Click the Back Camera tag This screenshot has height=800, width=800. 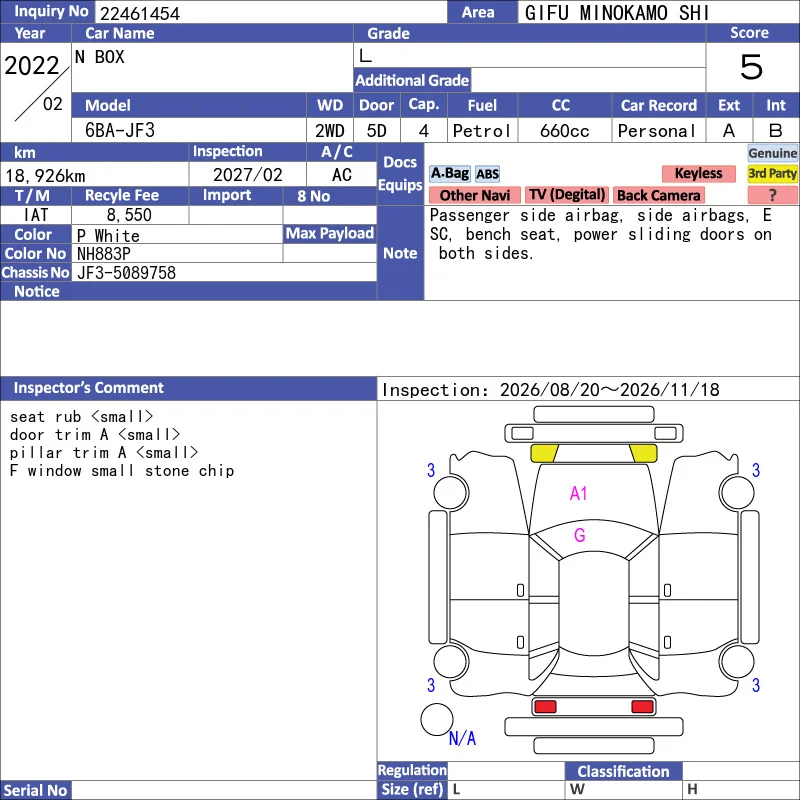pyautogui.click(x=659, y=195)
